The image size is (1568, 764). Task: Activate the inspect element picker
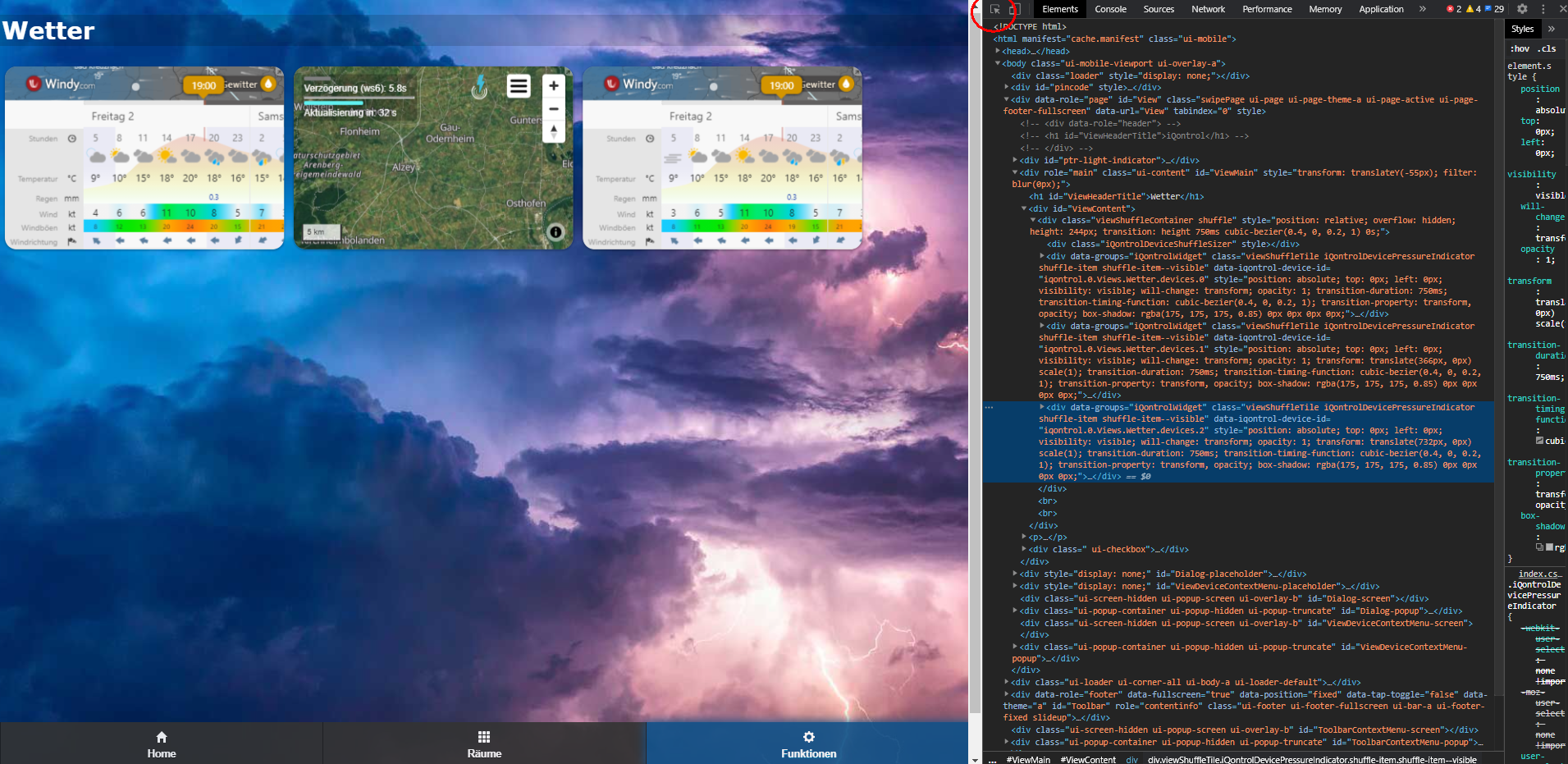[995, 9]
